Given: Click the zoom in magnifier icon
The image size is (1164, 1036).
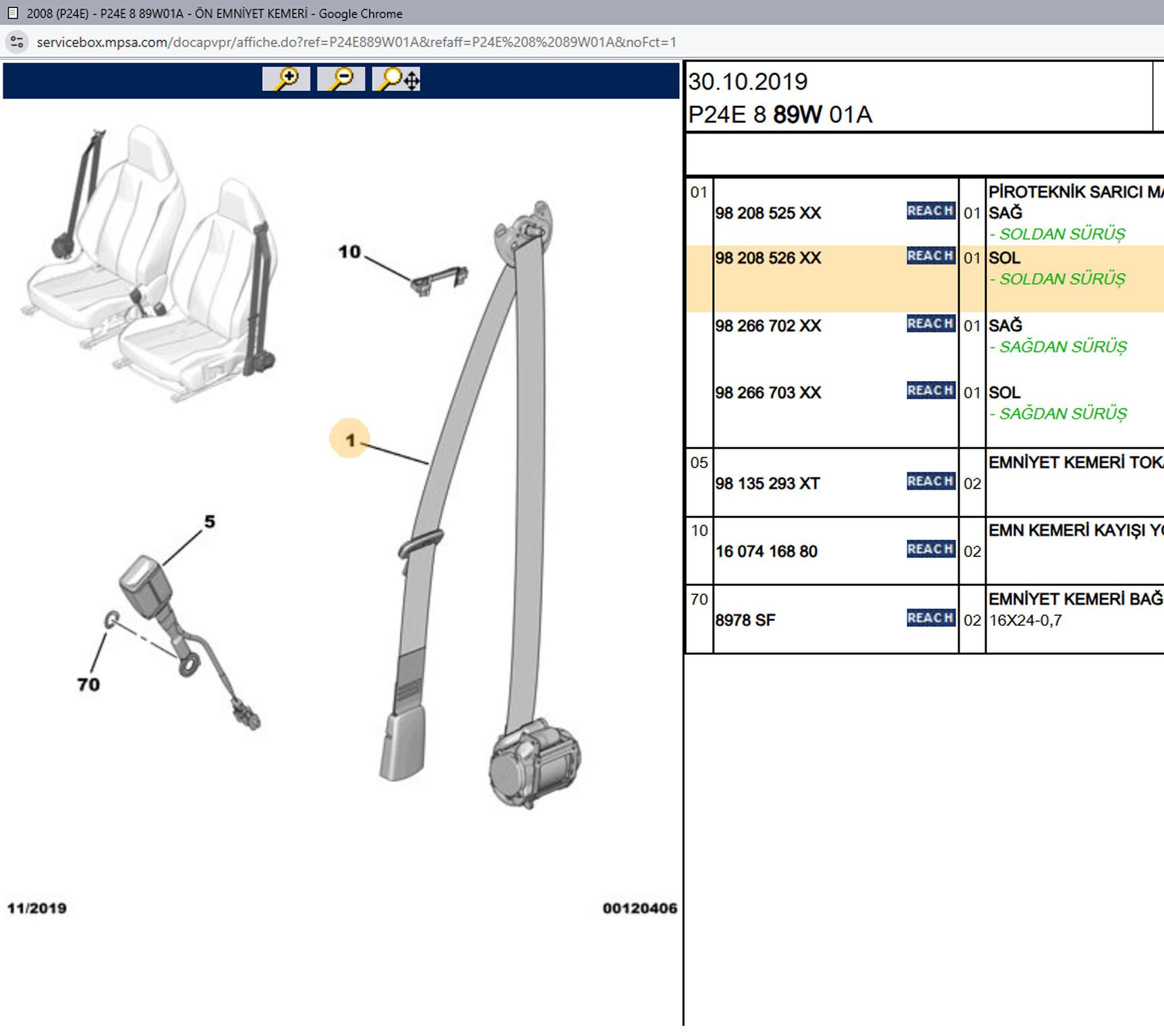Looking at the screenshot, I should coord(286,79).
